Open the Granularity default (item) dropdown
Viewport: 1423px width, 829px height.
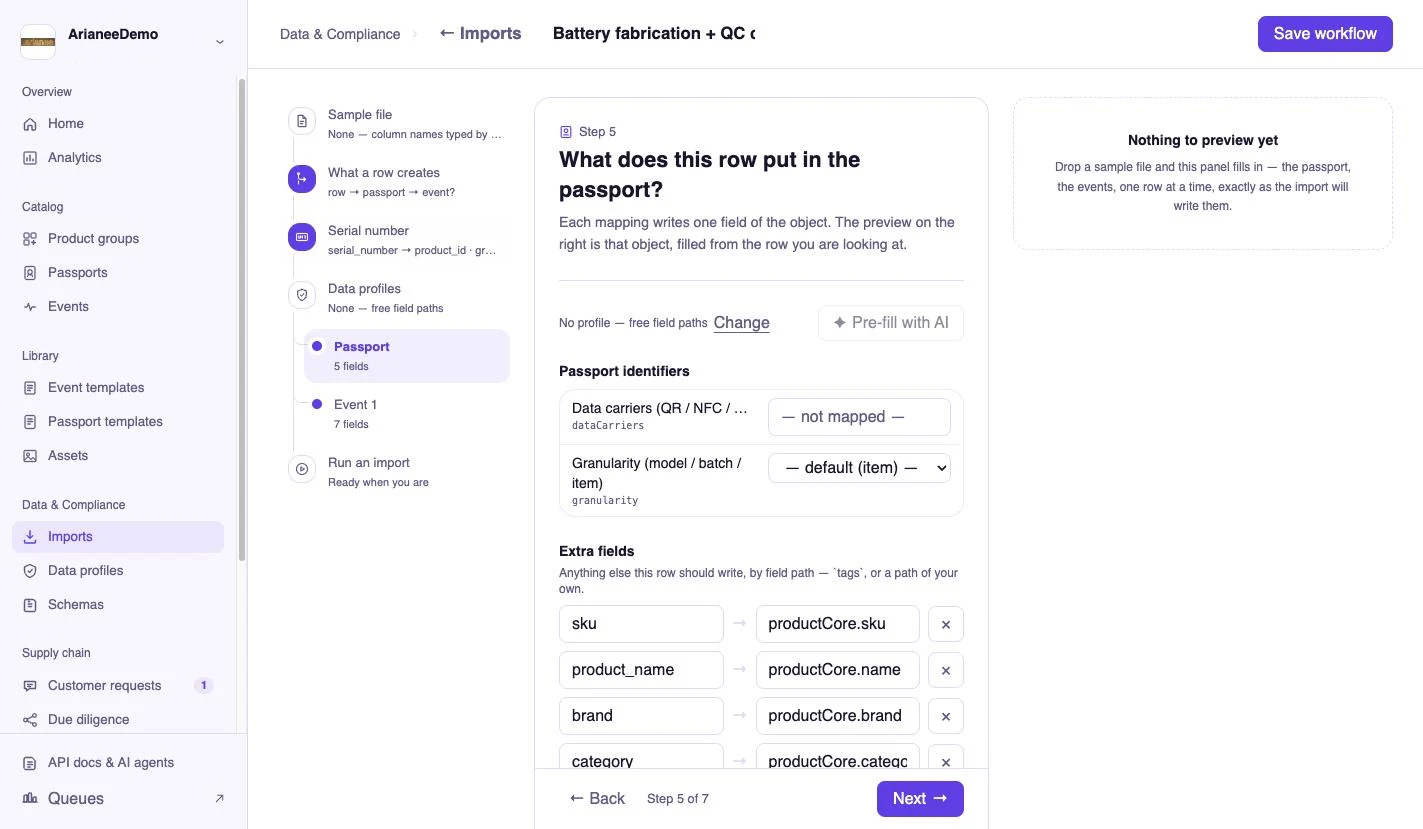(x=859, y=468)
